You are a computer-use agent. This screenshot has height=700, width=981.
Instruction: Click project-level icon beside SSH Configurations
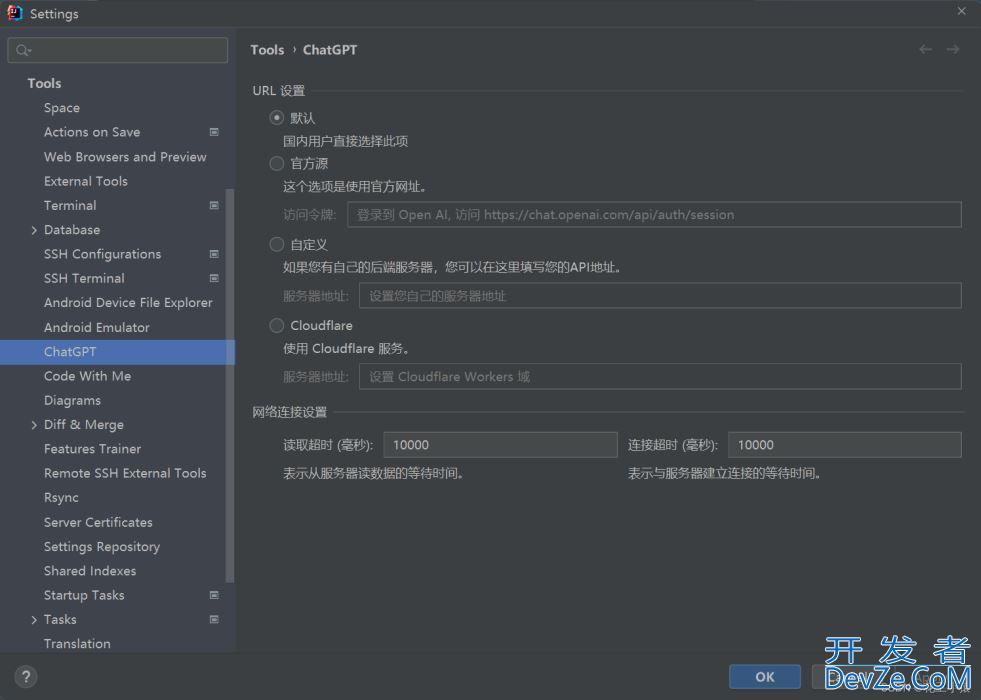(x=214, y=254)
